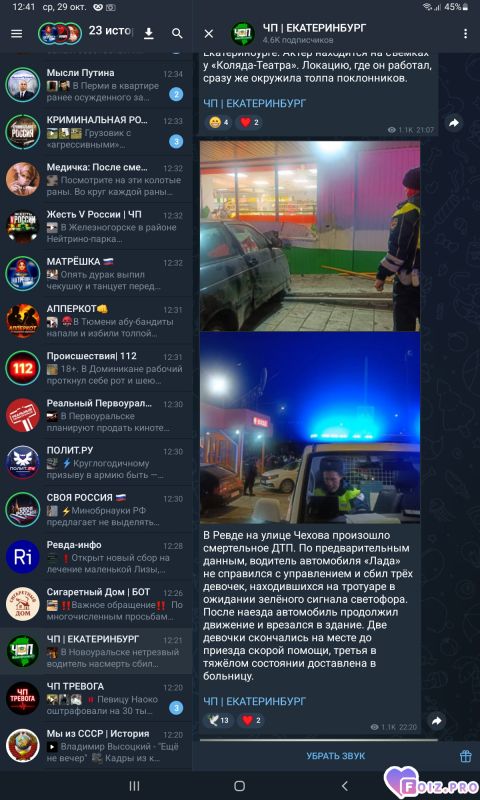Tap the download arrow icon in header
This screenshot has height=800, width=480.
click(148, 34)
